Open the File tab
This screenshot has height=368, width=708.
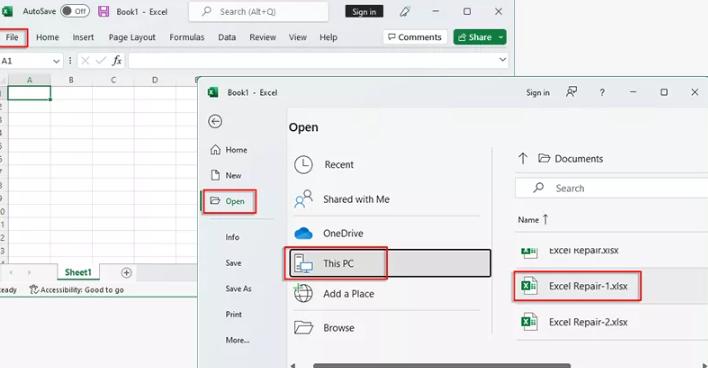click(12, 37)
